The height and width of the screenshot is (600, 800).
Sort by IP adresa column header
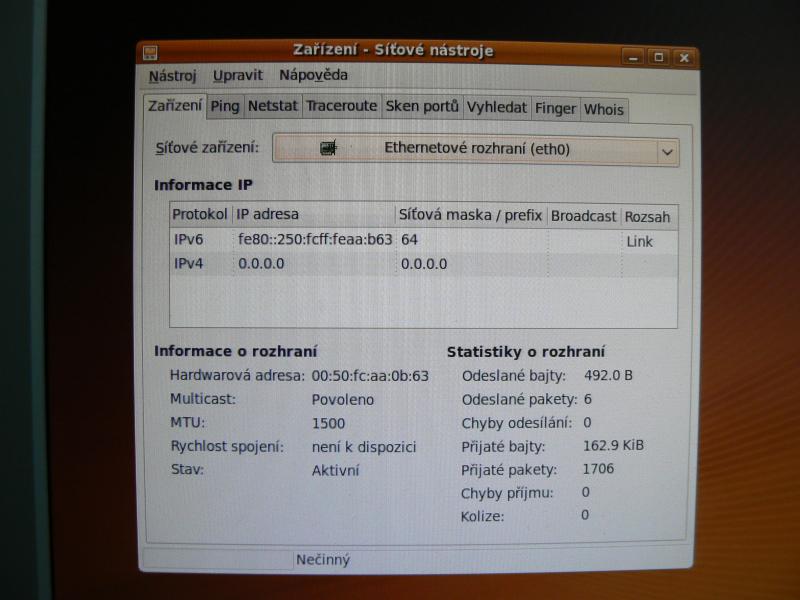click(x=313, y=214)
